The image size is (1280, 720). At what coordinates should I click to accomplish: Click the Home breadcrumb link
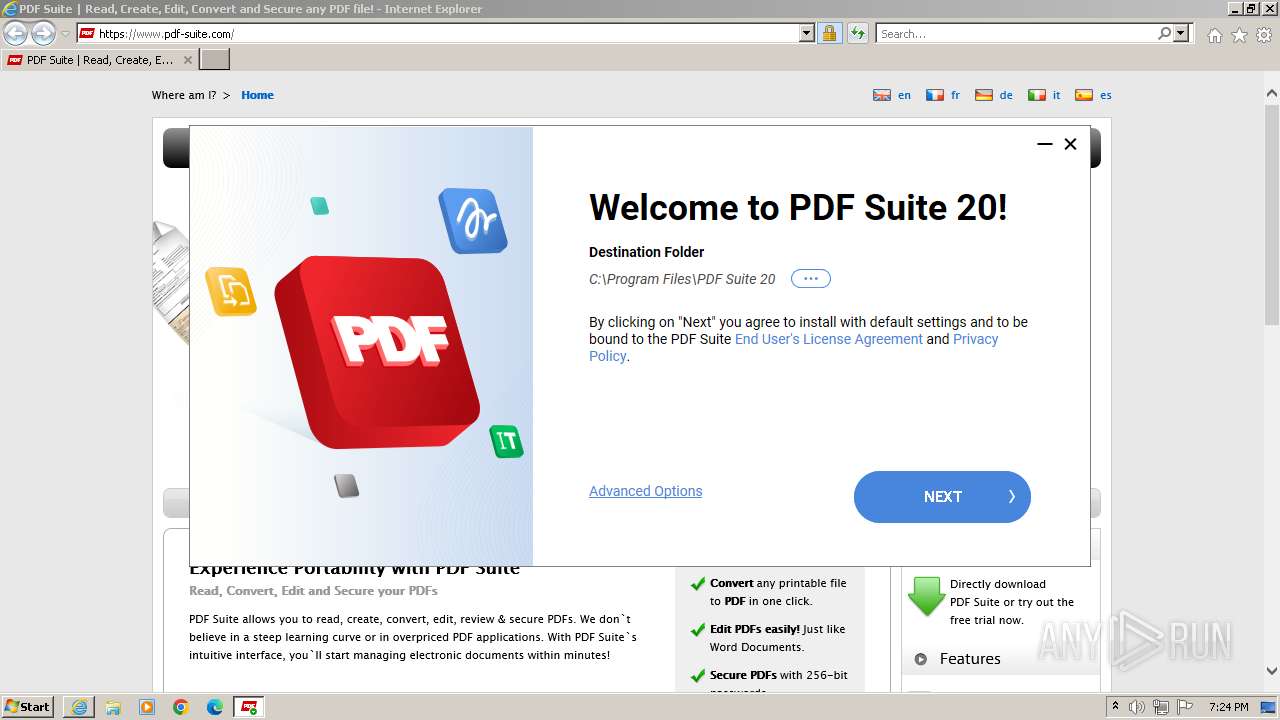click(257, 95)
